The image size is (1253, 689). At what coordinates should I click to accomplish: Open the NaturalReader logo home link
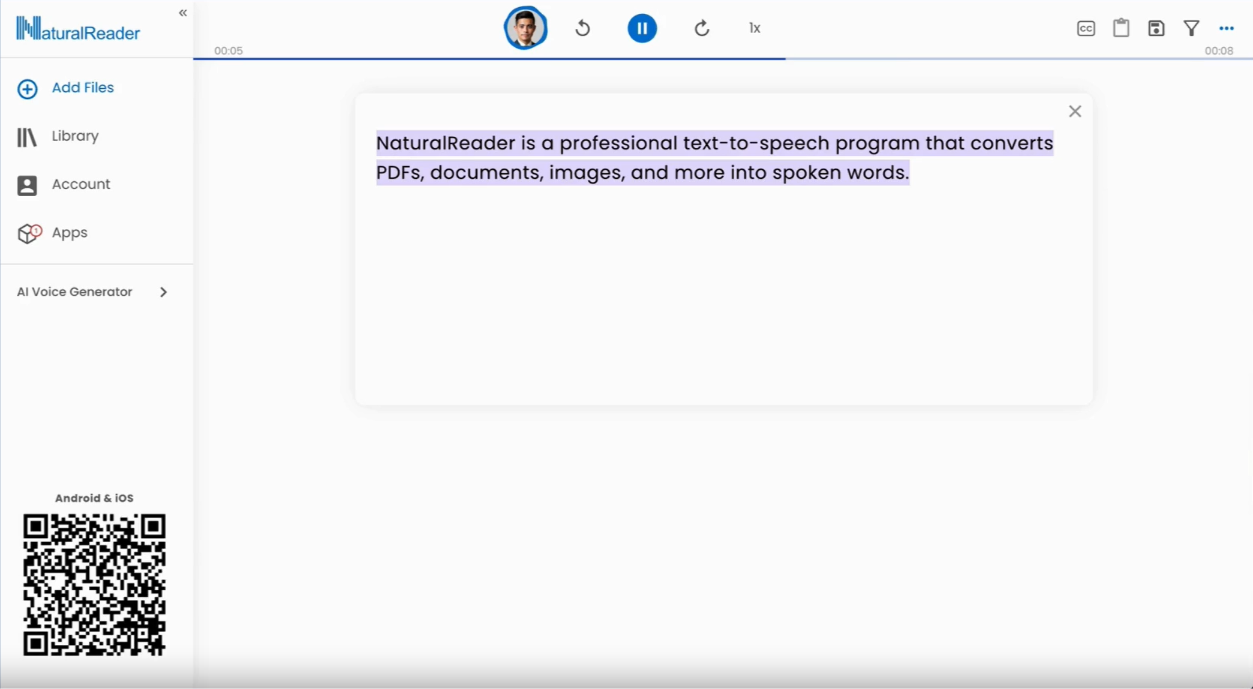tap(78, 29)
